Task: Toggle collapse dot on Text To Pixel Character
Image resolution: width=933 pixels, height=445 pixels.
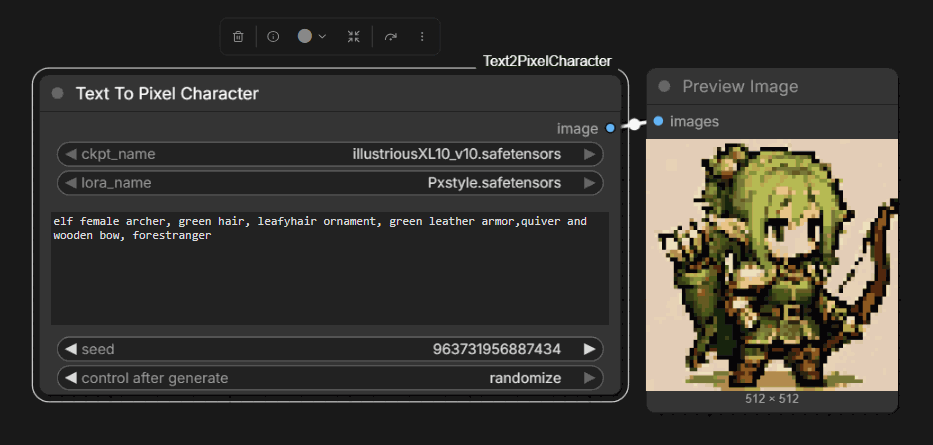Action: click(57, 93)
